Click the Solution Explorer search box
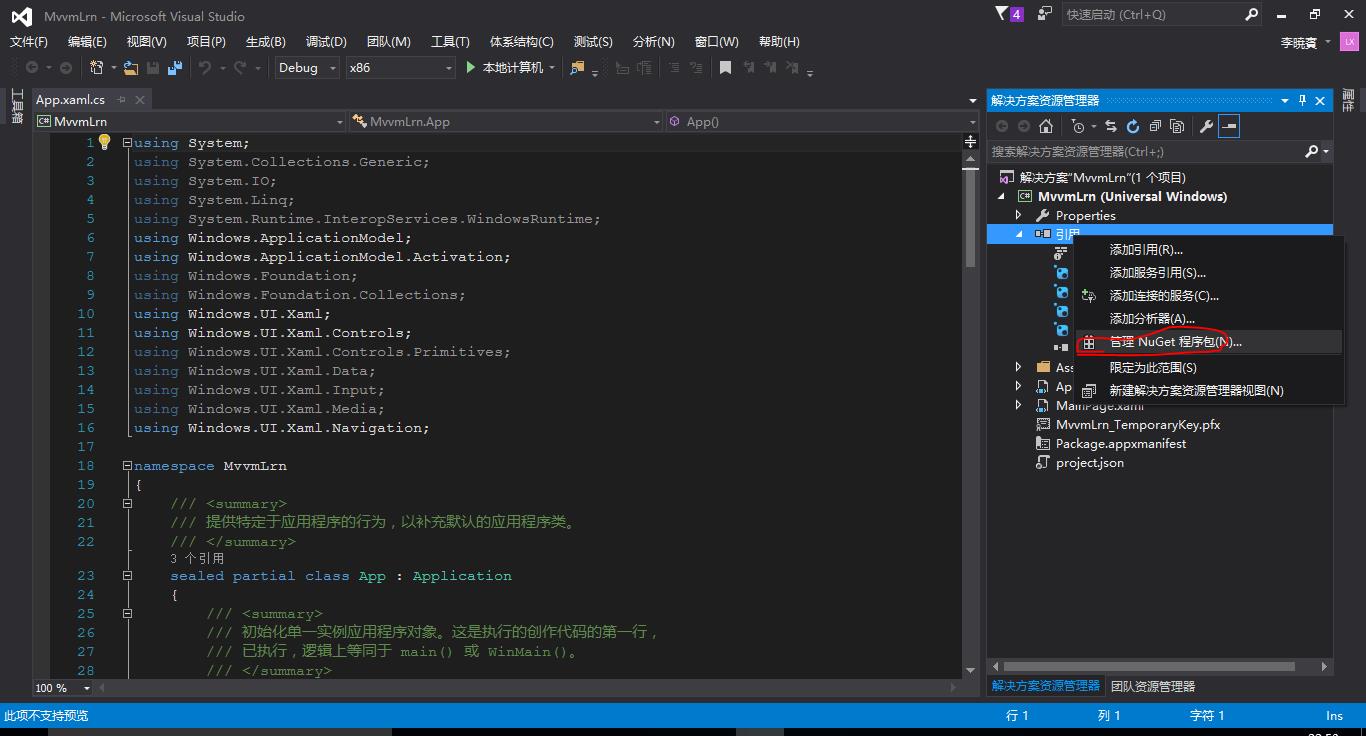This screenshot has width=1366, height=736. pos(1146,151)
